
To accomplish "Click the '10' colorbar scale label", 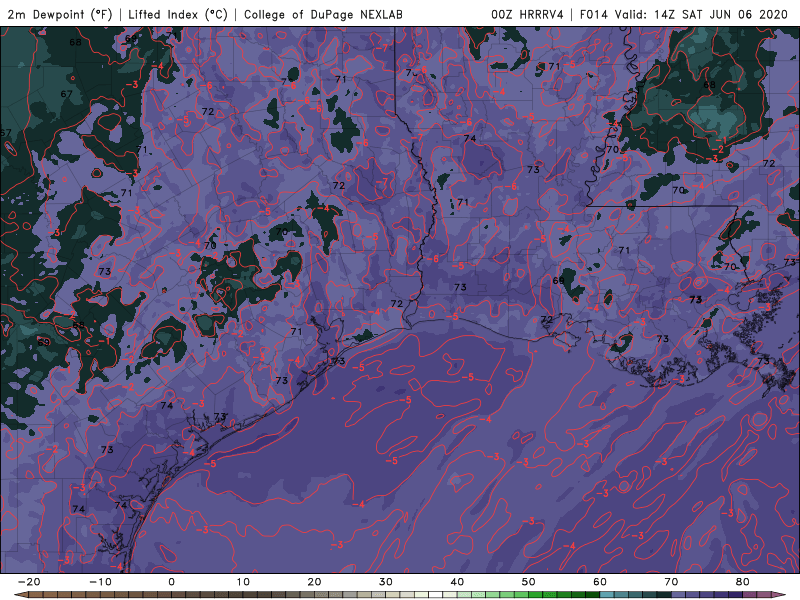I will (x=243, y=582).
